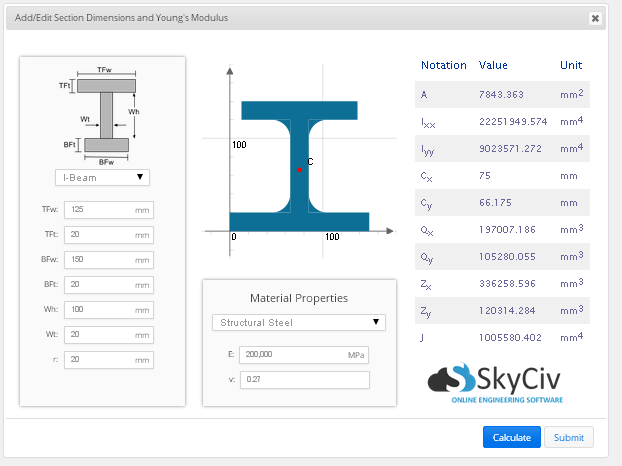This screenshot has width=622, height=466.
Task: Click the TFw input field
Action: tap(109, 210)
